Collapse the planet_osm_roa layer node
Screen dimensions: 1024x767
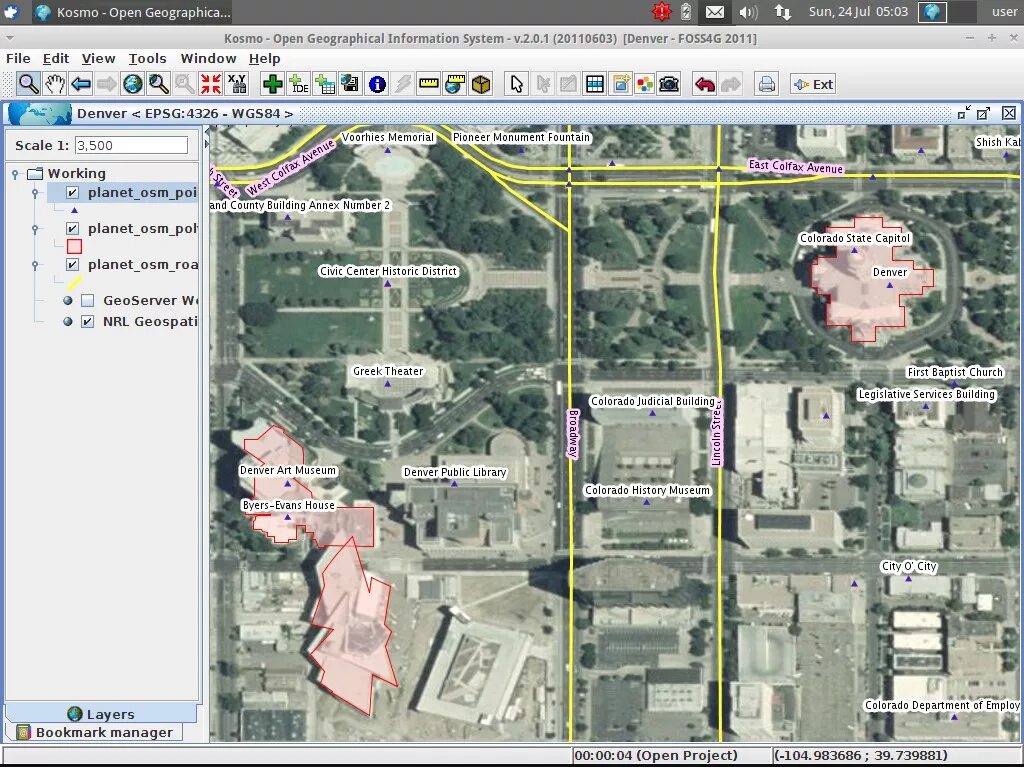(x=35, y=265)
